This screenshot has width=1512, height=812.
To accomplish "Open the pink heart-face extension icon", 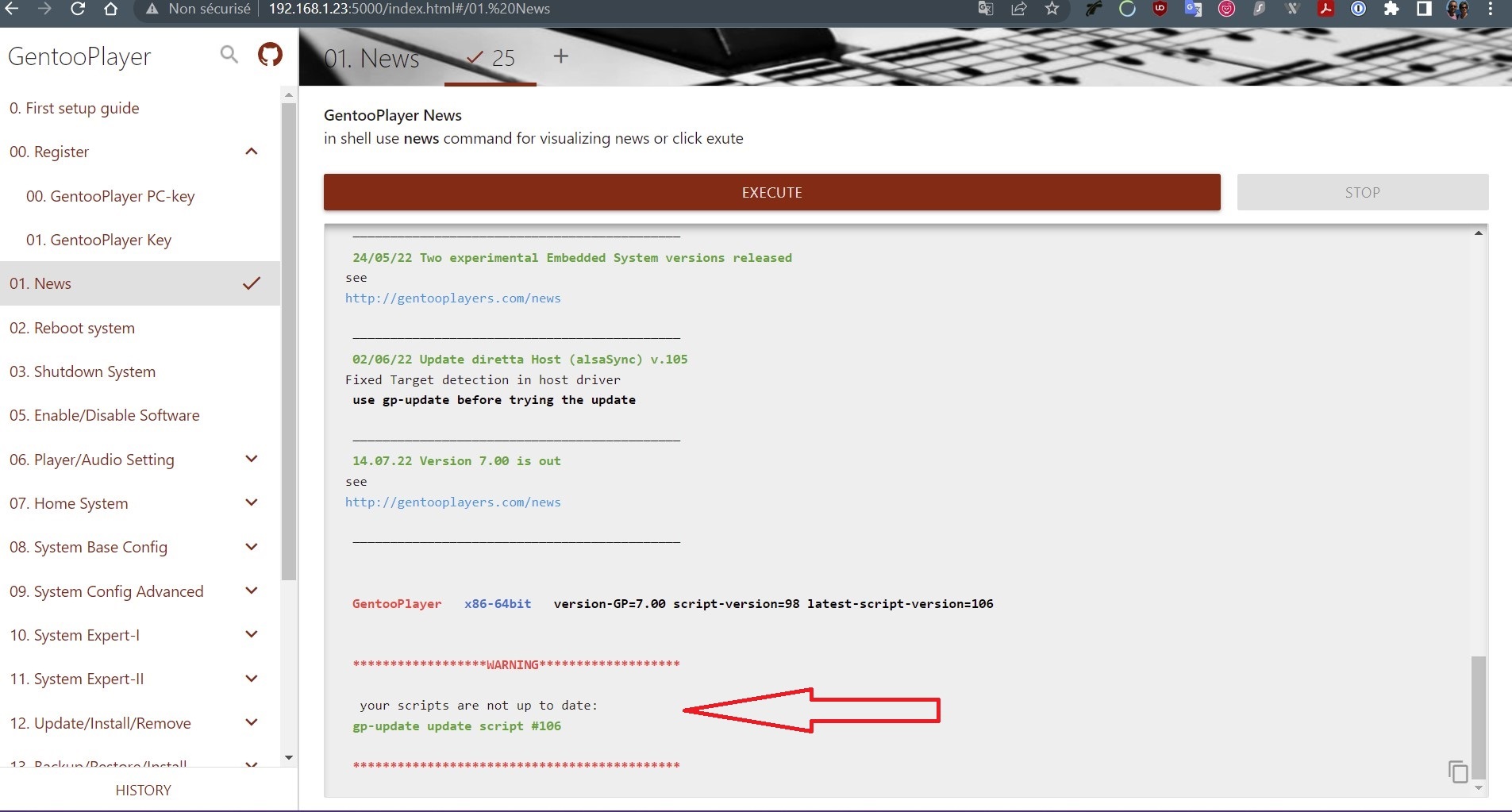I will pos(1226,9).
